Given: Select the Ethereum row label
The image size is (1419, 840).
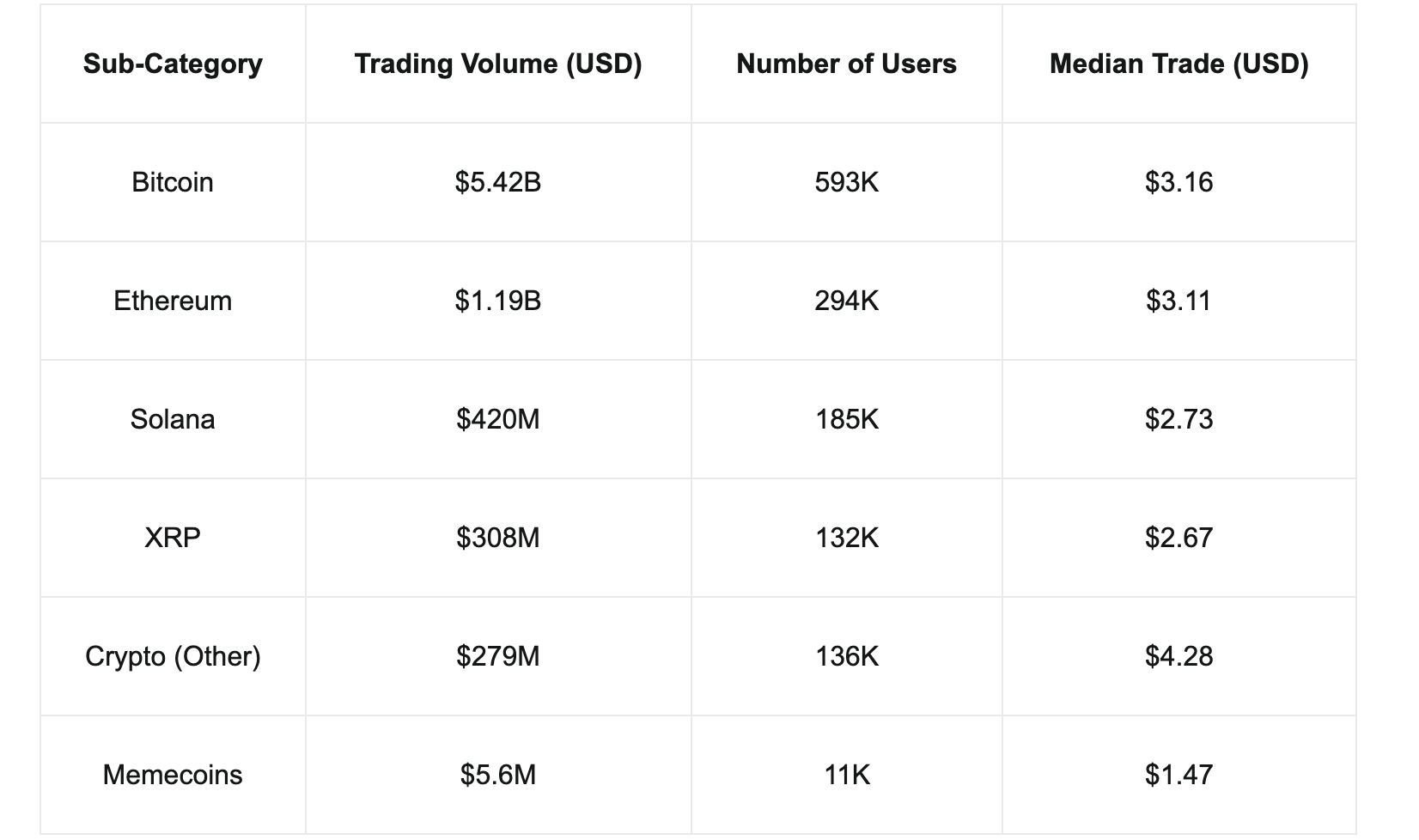Looking at the screenshot, I should [x=173, y=301].
